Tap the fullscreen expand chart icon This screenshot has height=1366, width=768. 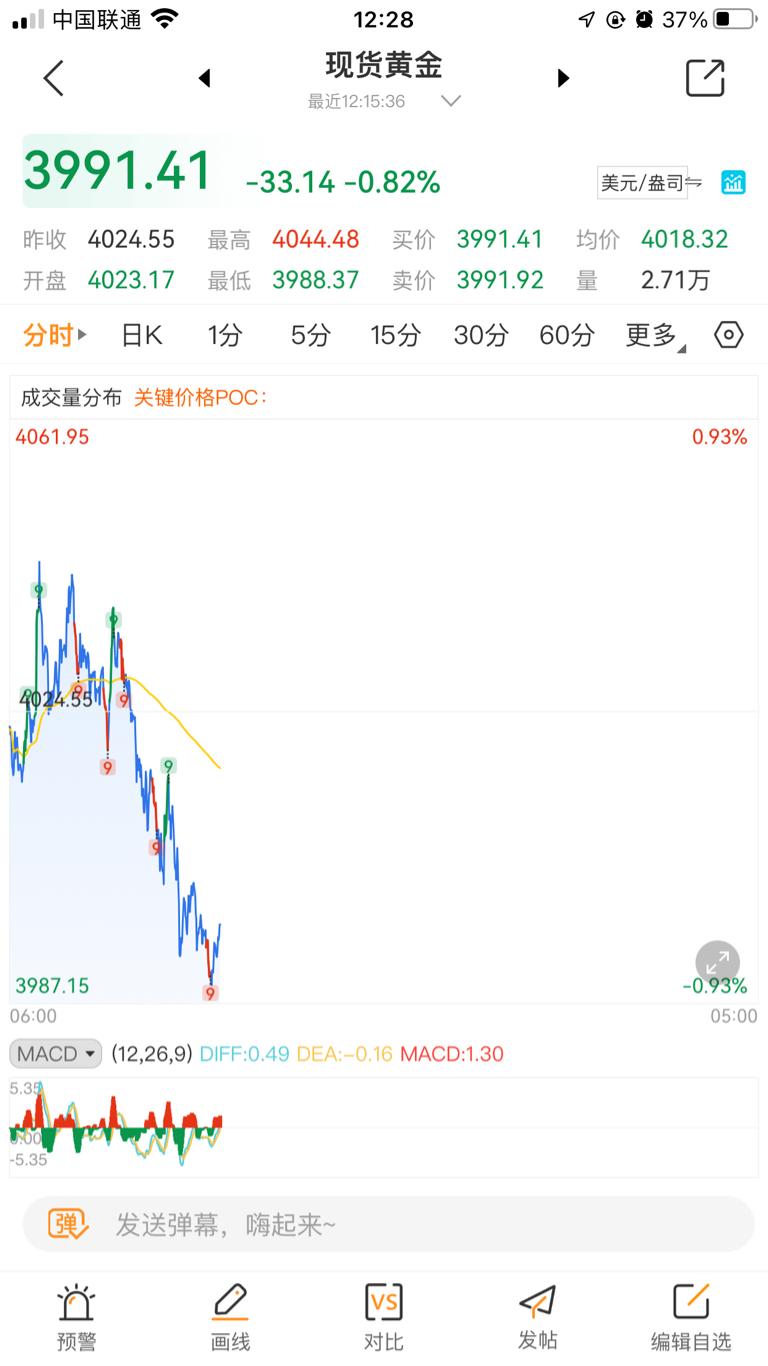click(x=717, y=964)
